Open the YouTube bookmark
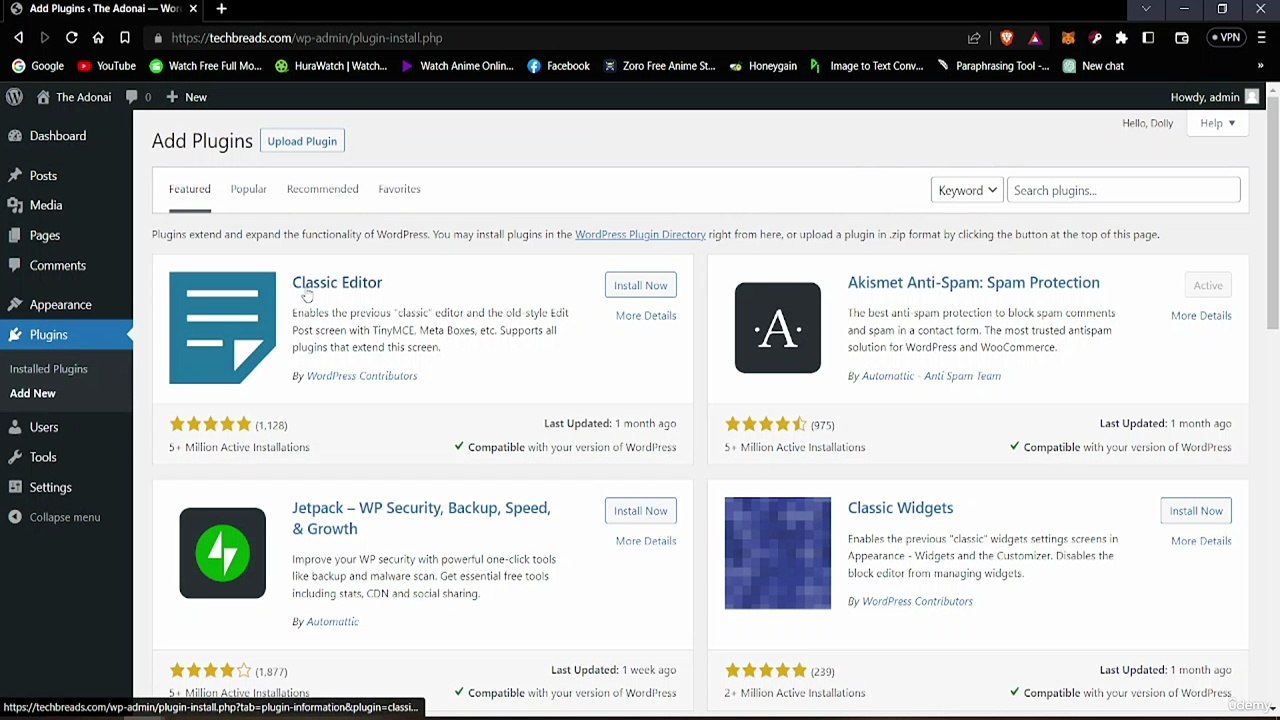 click(x=106, y=66)
